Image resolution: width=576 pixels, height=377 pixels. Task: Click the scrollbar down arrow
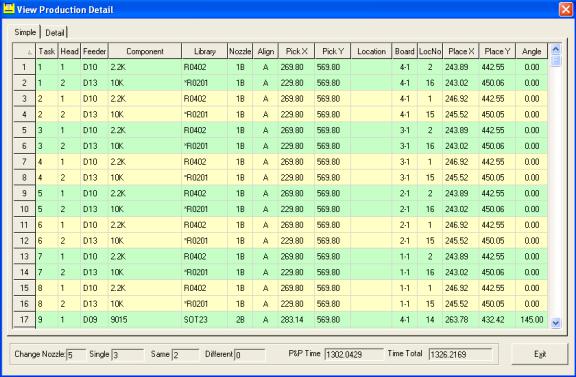(556, 323)
